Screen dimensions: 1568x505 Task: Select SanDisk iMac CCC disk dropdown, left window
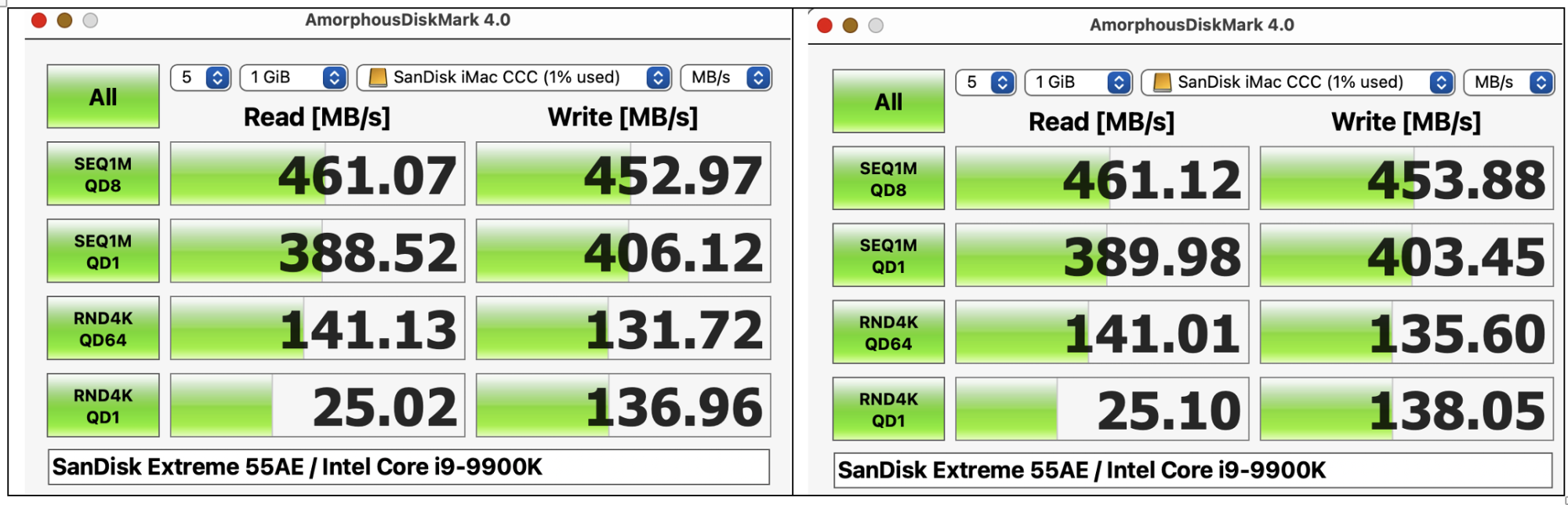tap(514, 78)
